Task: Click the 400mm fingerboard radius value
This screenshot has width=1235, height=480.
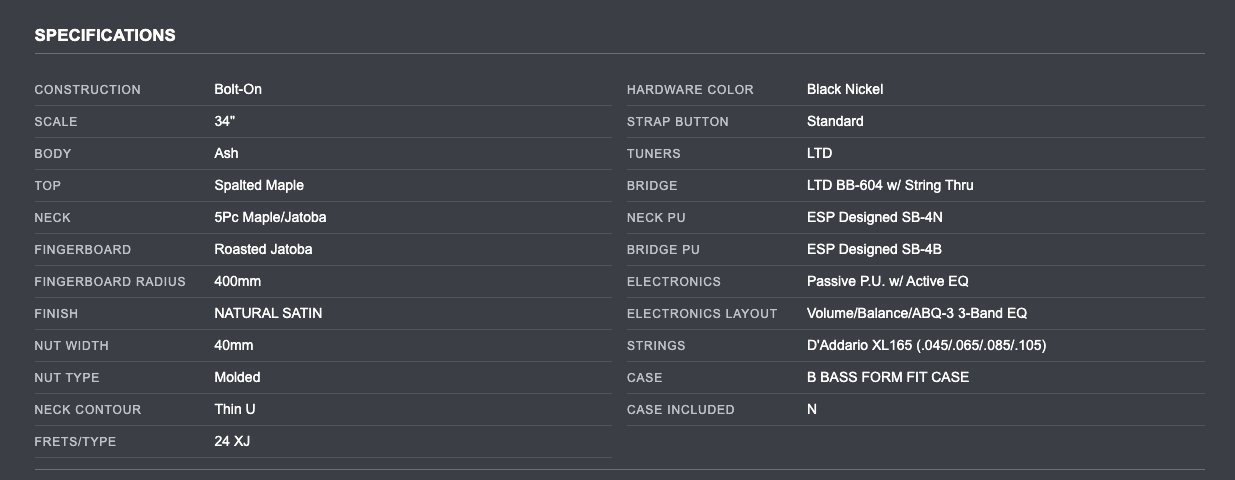Action: (237, 281)
